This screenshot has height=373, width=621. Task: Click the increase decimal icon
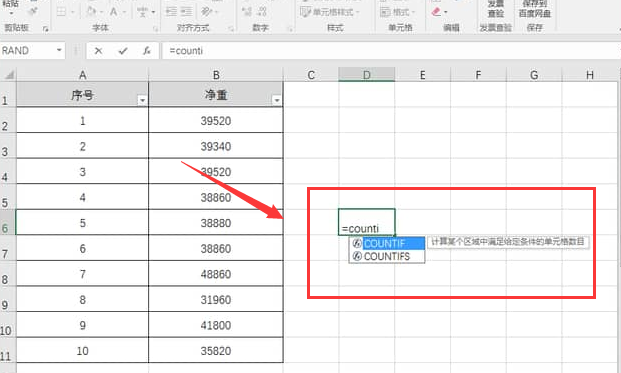pyautogui.click(x=246, y=11)
